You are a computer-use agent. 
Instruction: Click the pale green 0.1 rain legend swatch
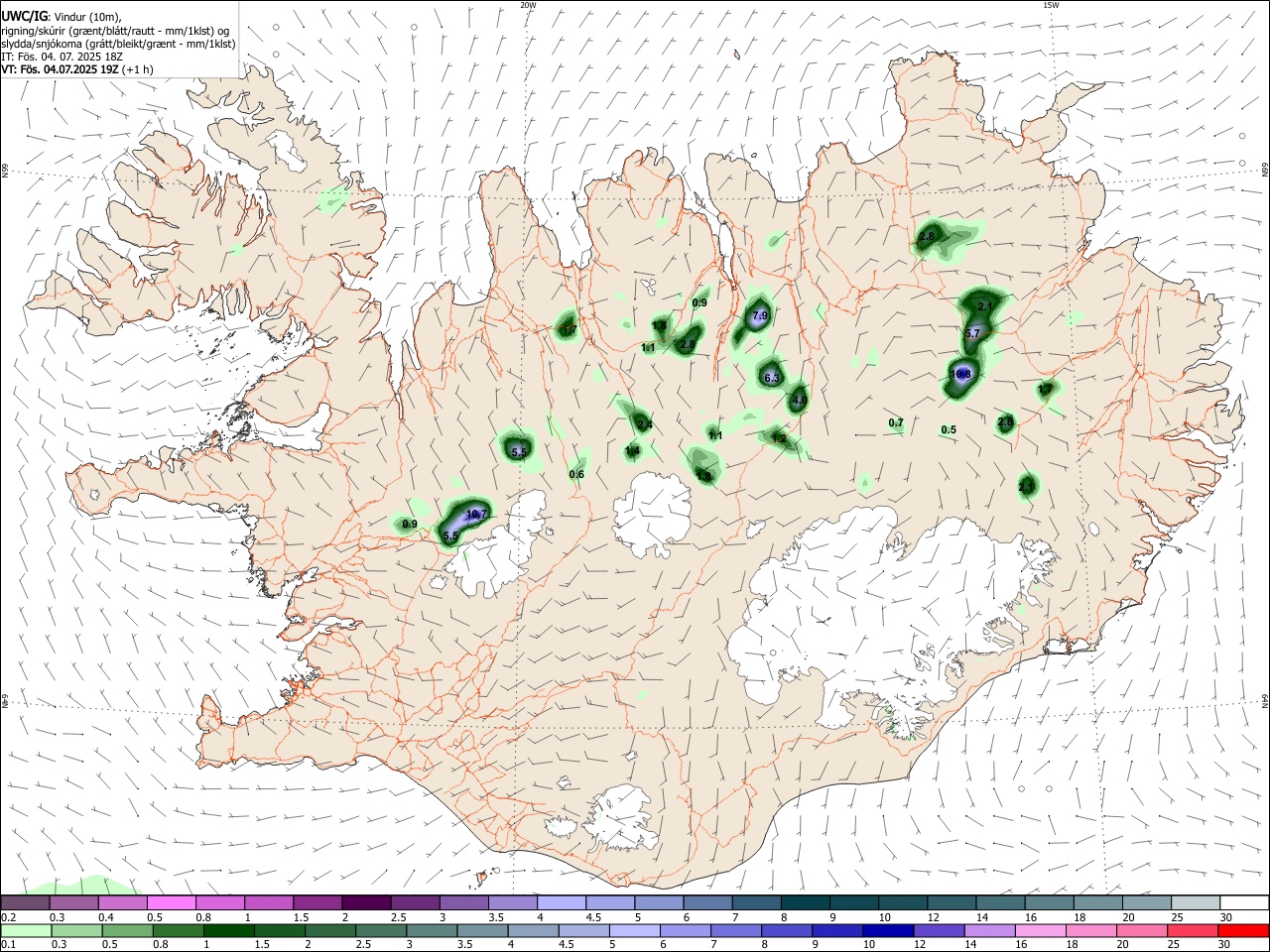pyautogui.click(x=26, y=931)
